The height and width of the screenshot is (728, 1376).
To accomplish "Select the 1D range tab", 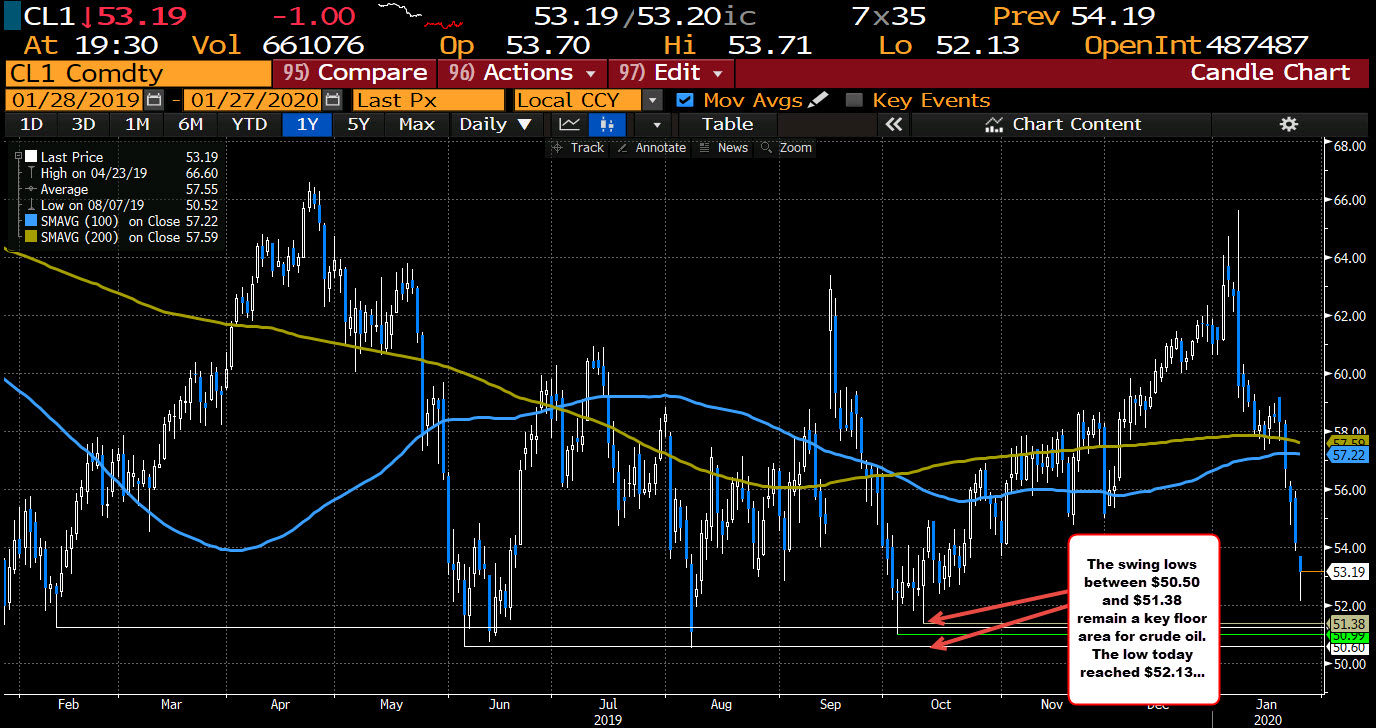I will click(x=32, y=124).
